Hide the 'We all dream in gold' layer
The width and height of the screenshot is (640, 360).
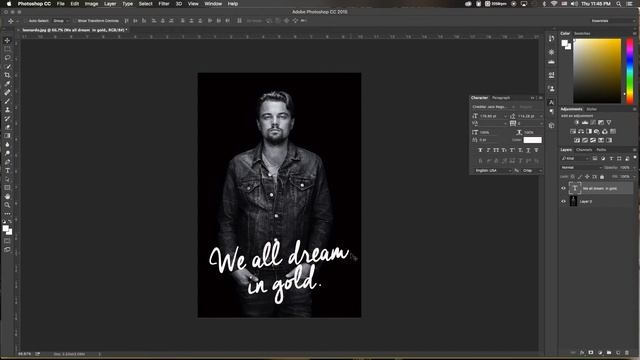564,188
